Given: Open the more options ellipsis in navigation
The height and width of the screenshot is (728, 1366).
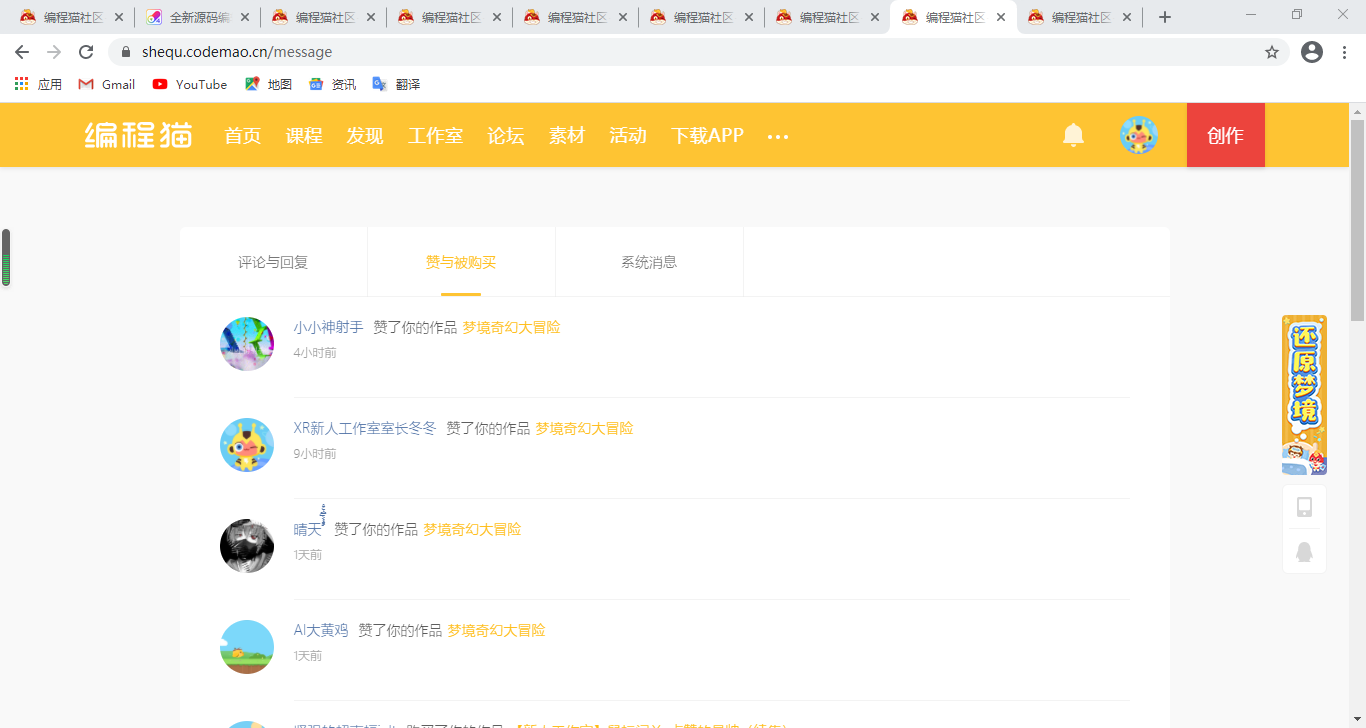Looking at the screenshot, I should [778, 136].
